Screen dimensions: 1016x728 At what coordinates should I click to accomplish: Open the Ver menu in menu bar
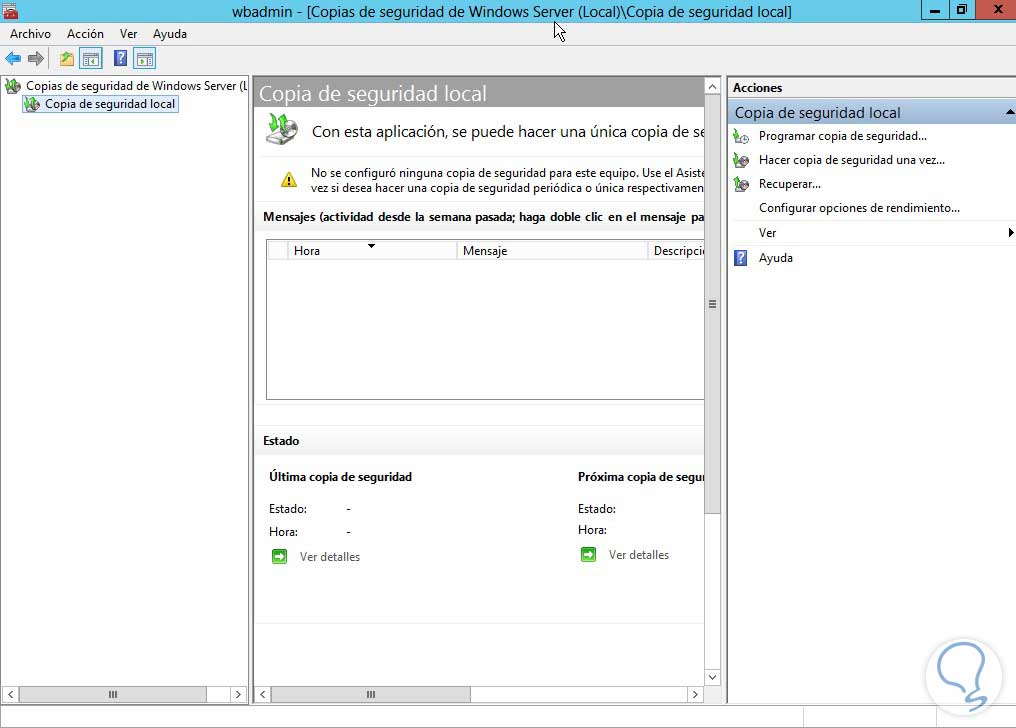(x=128, y=34)
